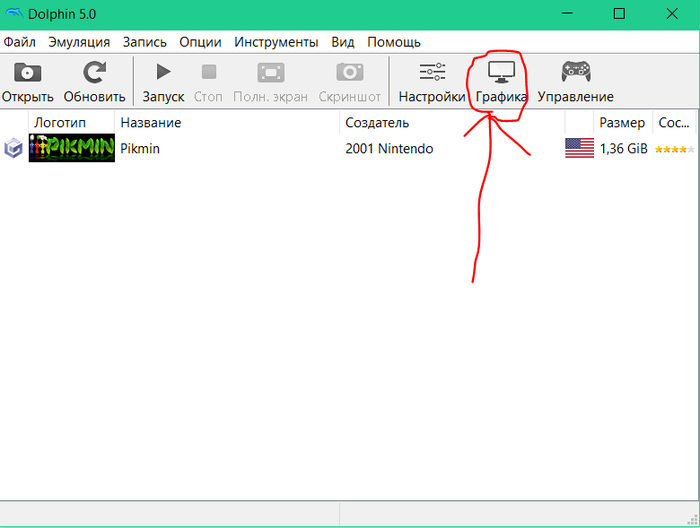
Task: Click the Открыть (Open) folder icon
Action: click(27, 73)
